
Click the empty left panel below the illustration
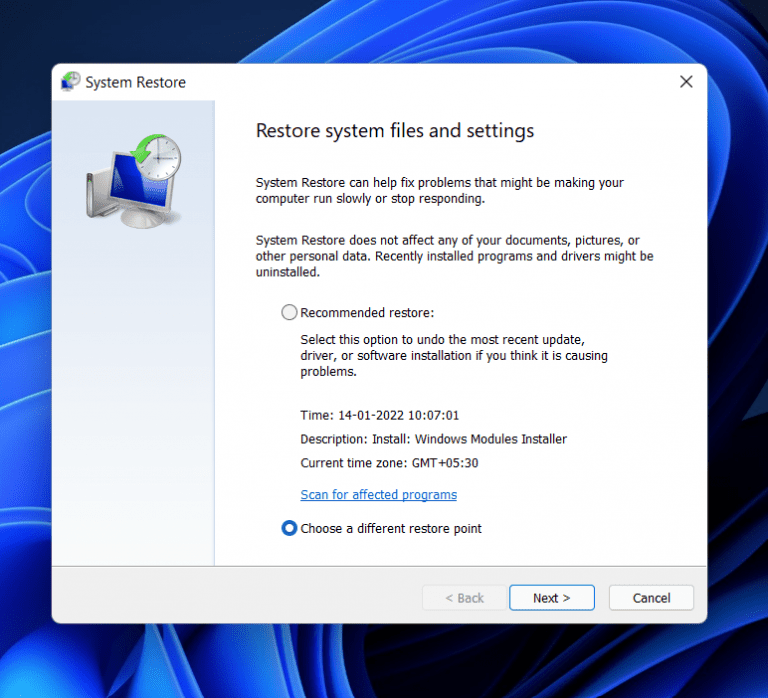tap(132, 400)
